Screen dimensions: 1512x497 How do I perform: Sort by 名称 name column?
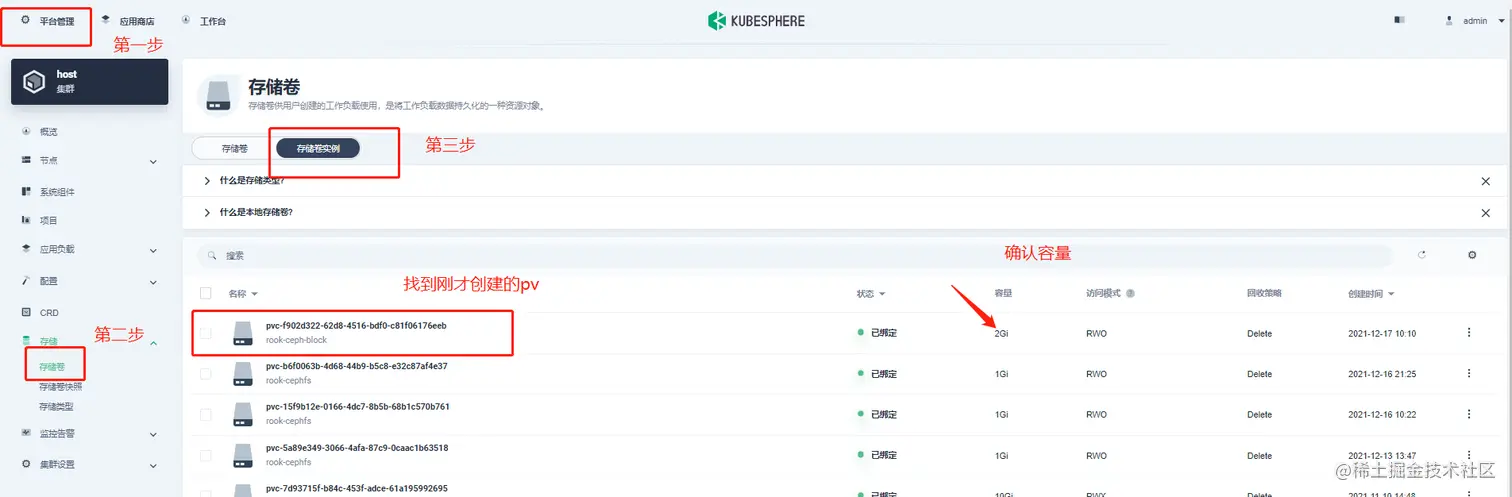coord(243,294)
